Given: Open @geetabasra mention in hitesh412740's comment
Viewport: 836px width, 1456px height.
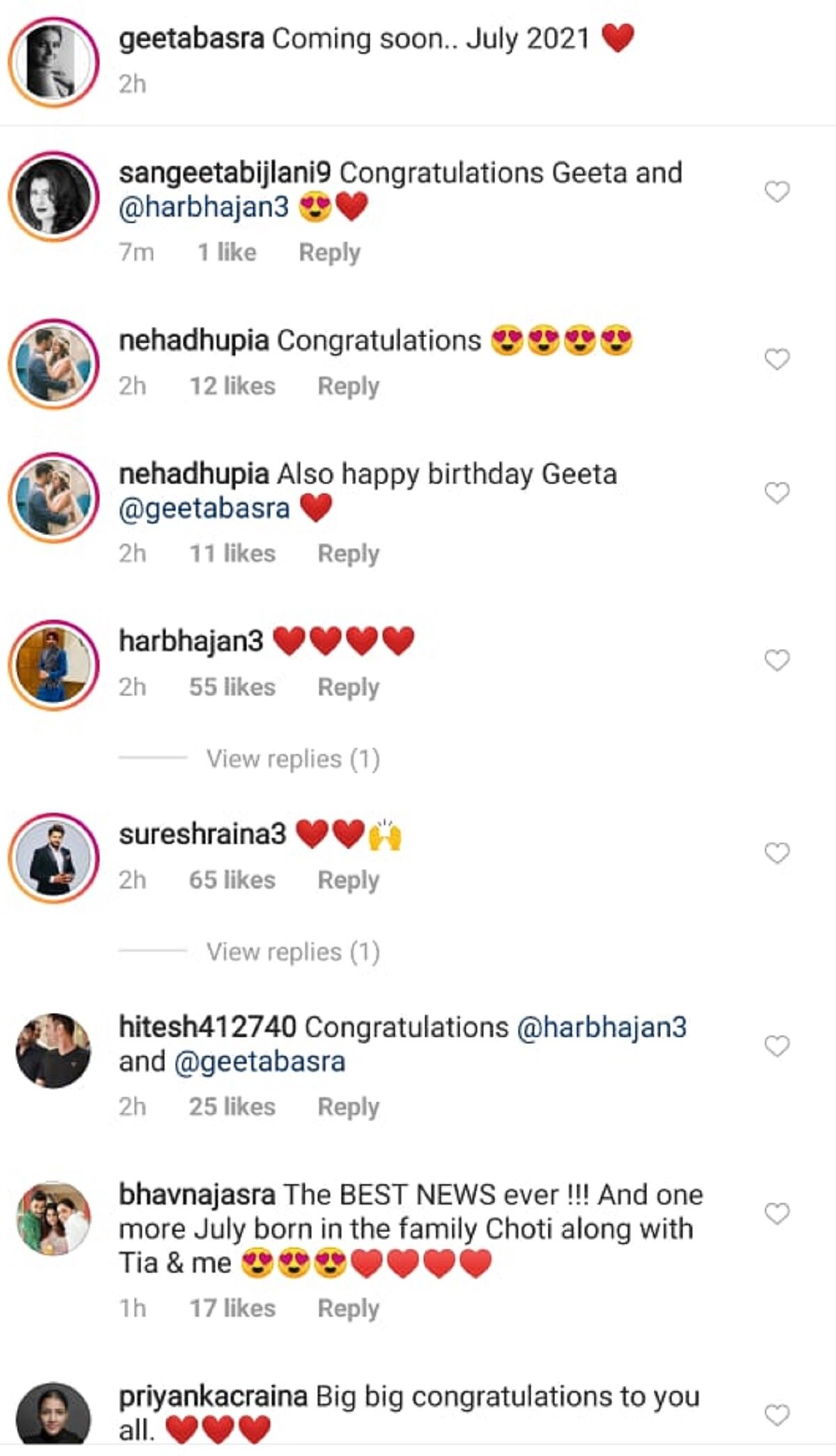Looking at the screenshot, I should click(x=259, y=1062).
